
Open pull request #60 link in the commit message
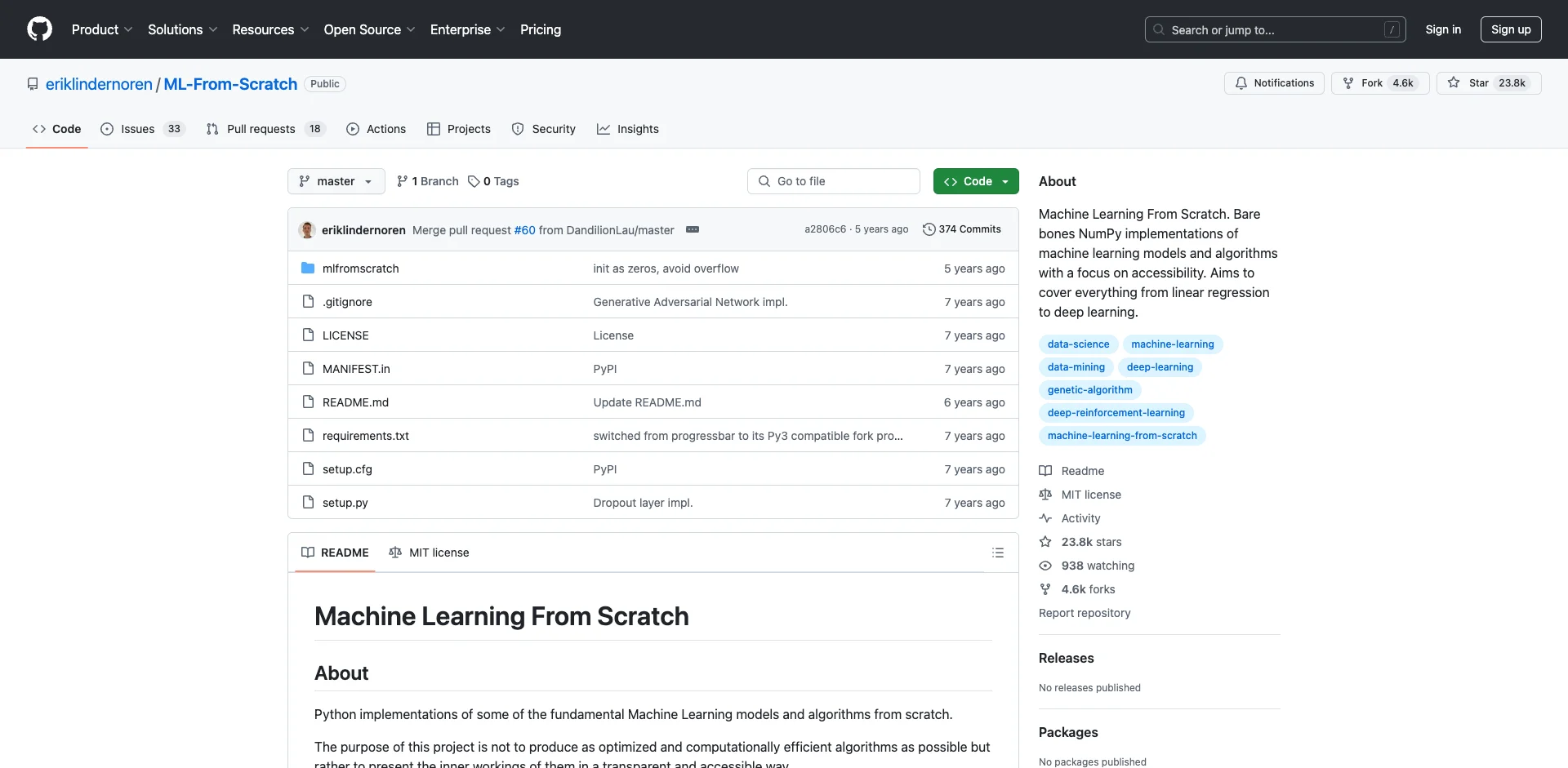(x=524, y=230)
